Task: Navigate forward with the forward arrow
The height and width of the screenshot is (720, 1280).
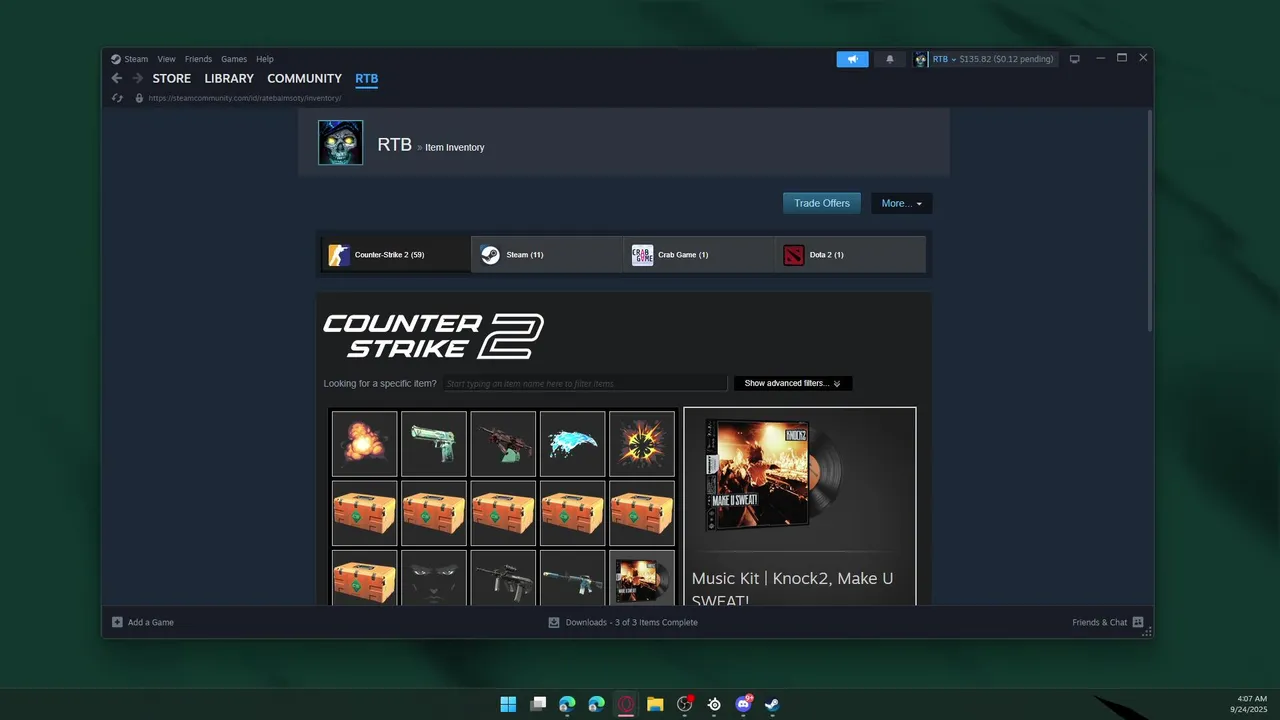Action: click(137, 78)
